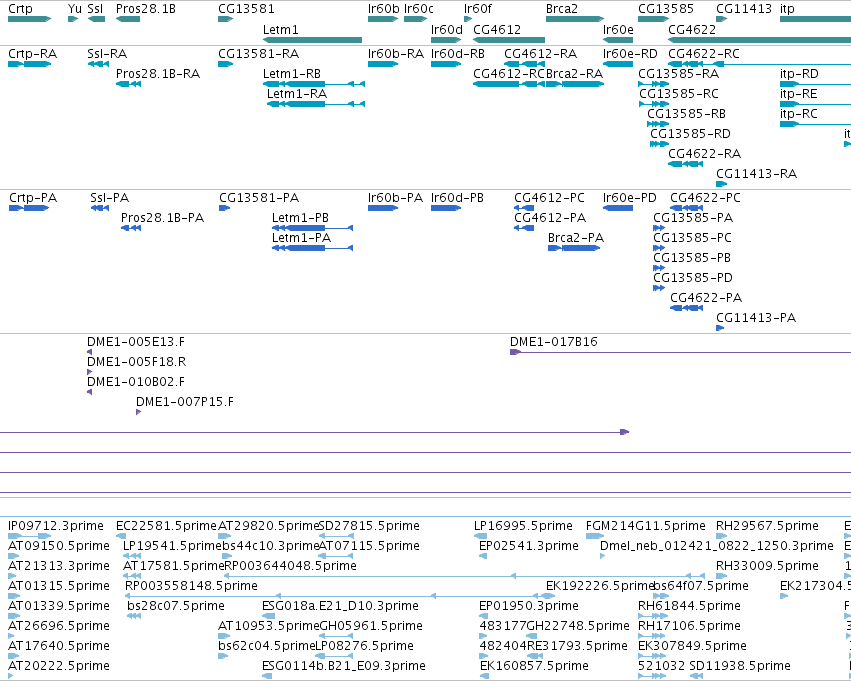Click the IP09712.3prime EST label
The height and width of the screenshot is (681, 851).
click(56, 525)
